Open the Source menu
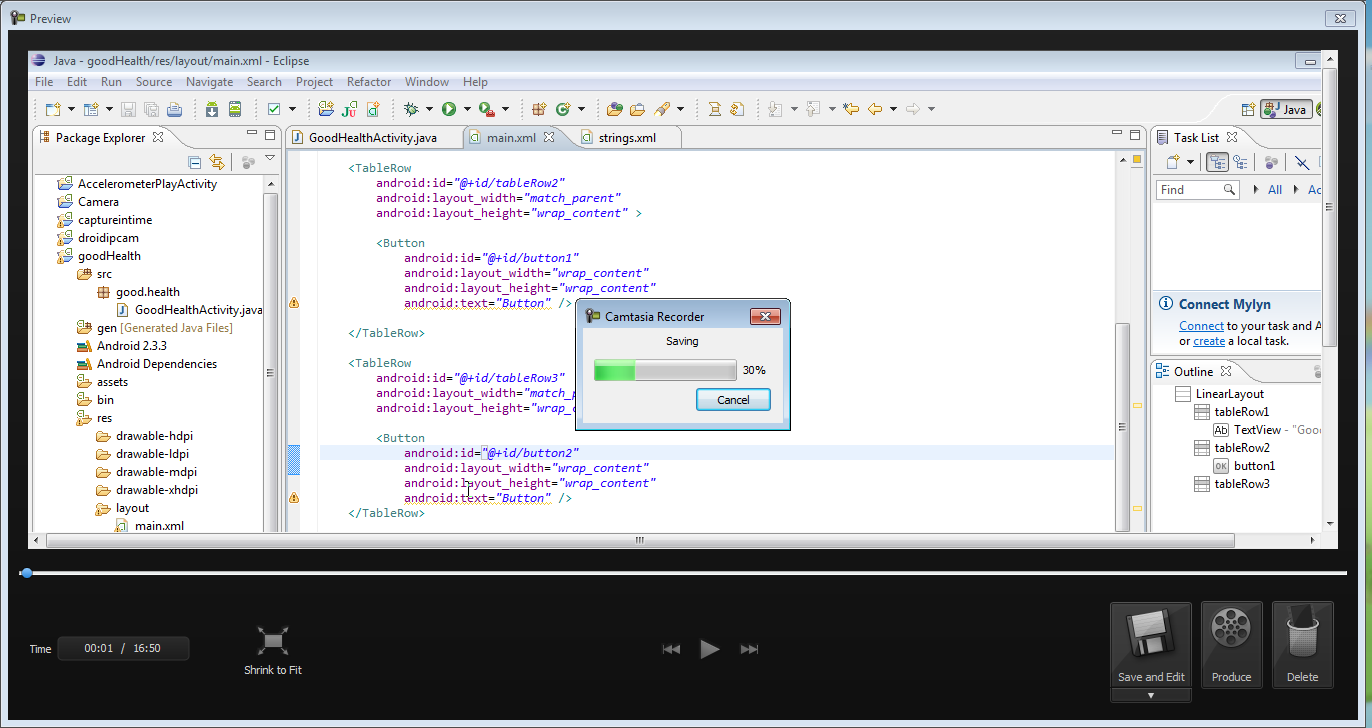 (154, 82)
